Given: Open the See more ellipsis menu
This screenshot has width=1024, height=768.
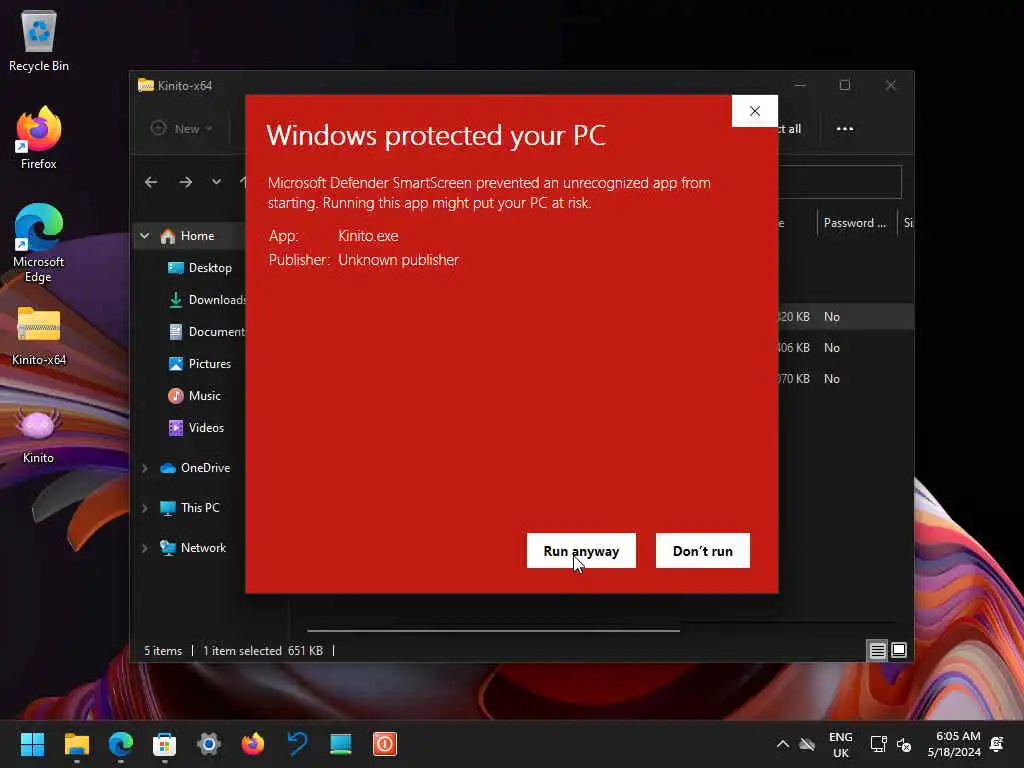Looking at the screenshot, I should point(844,129).
